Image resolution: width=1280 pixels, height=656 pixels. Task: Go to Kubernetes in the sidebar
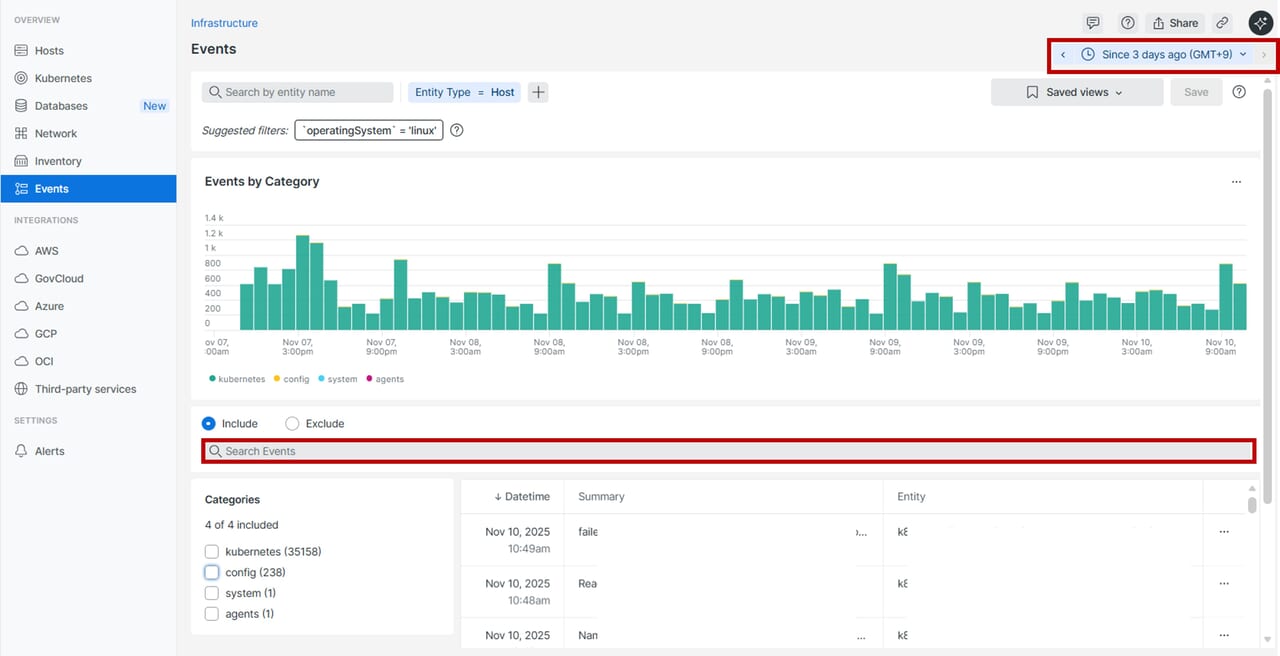pos(63,78)
